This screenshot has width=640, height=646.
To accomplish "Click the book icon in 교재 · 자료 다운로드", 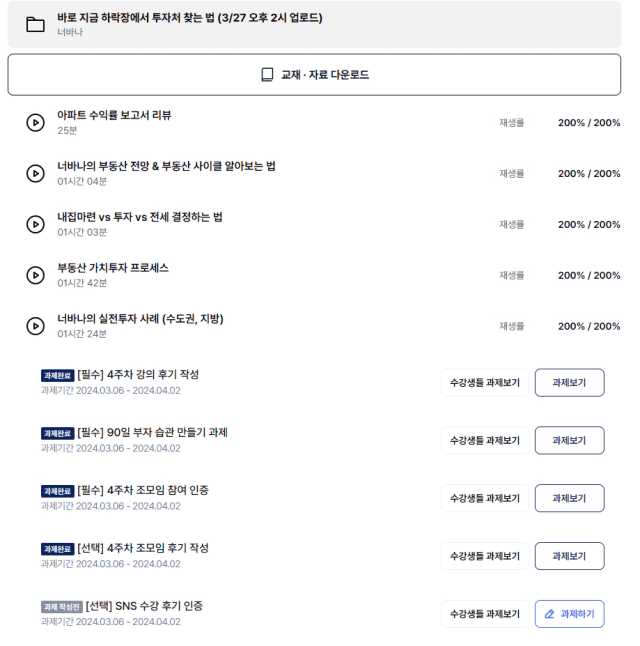I will [267, 75].
